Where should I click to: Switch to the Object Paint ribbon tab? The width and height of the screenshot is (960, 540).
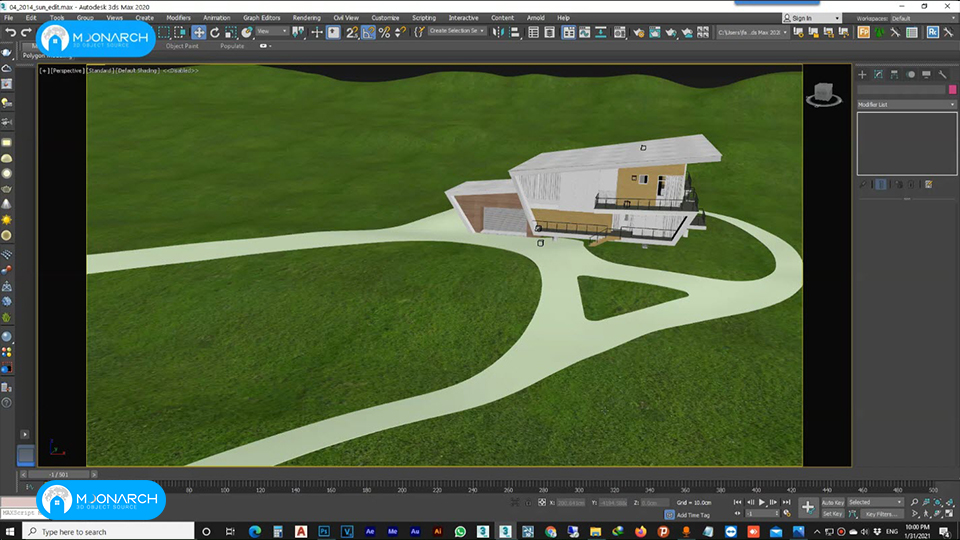[182, 46]
